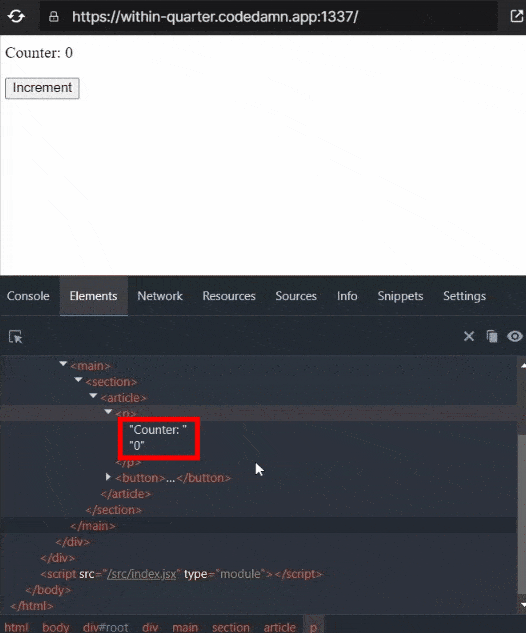Focus the URL address field
The width and height of the screenshot is (526, 633).
(268, 17)
